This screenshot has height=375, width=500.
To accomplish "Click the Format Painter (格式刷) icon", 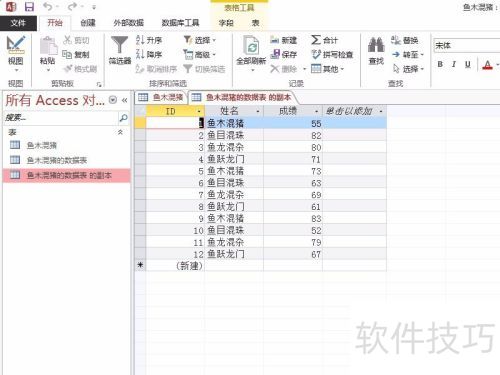I will click(x=68, y=69).
